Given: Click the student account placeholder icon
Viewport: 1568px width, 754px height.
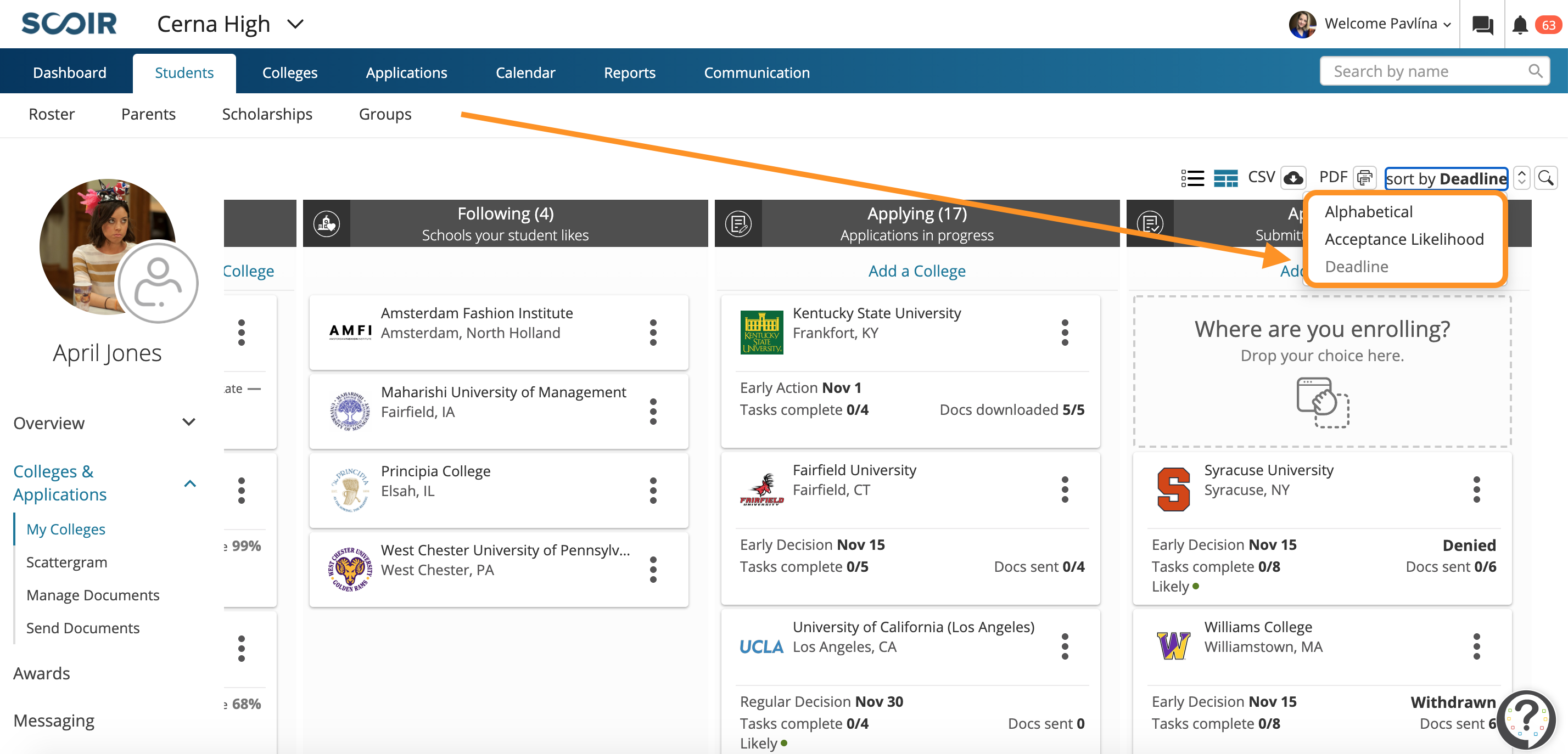Looking at the screenshot, I should click(x=158, y=283).
